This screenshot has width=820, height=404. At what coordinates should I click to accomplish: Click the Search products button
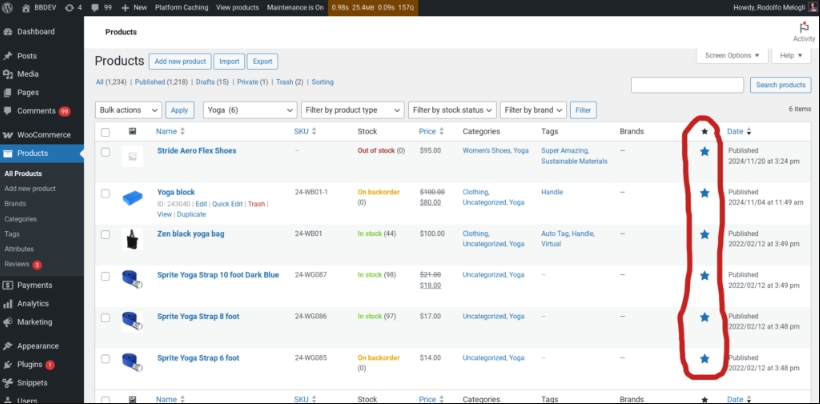780,85
